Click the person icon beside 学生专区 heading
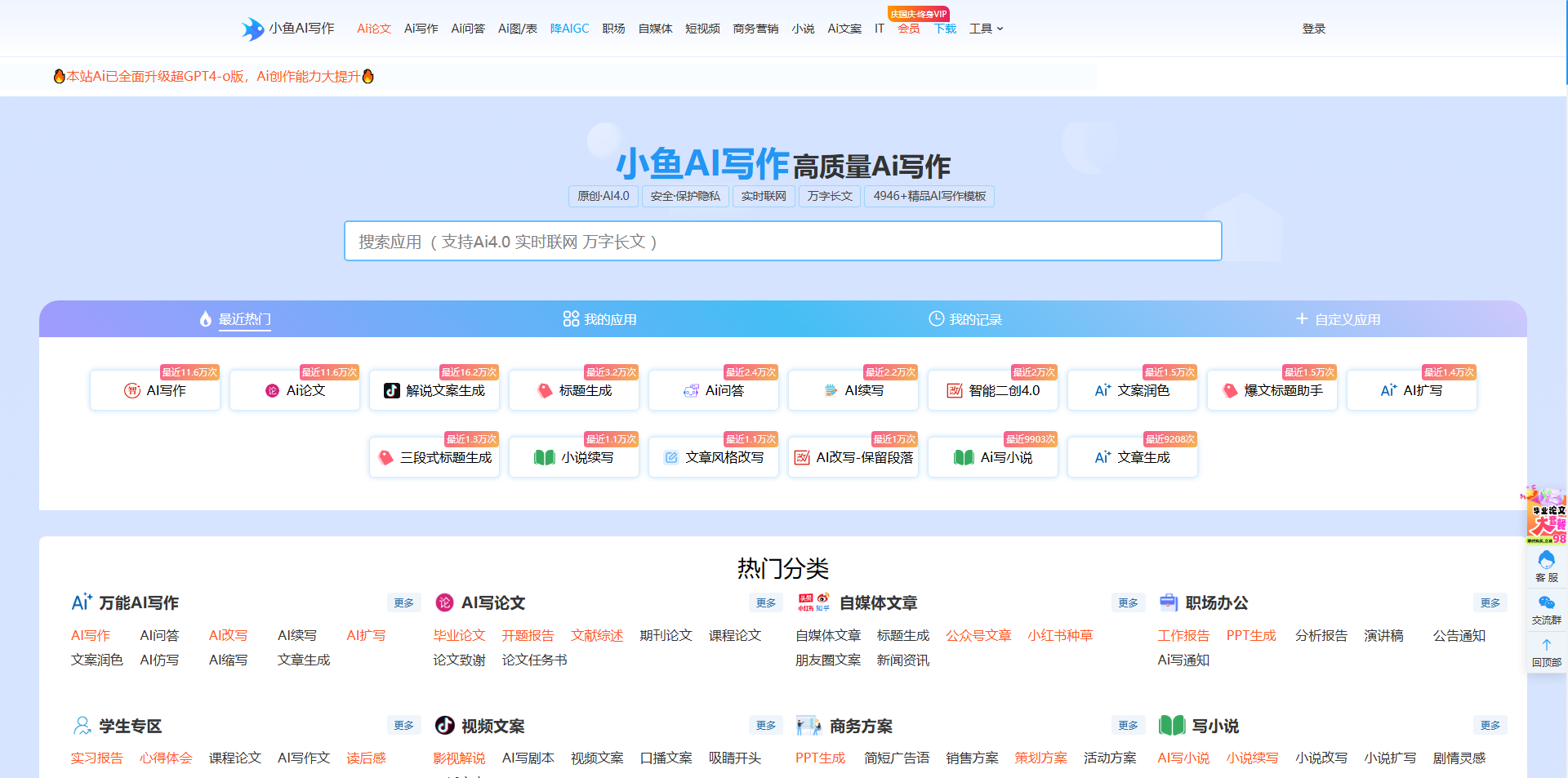Image resolution: width=1568 pixels, height=778 pixels. click(x=82, y=725)
